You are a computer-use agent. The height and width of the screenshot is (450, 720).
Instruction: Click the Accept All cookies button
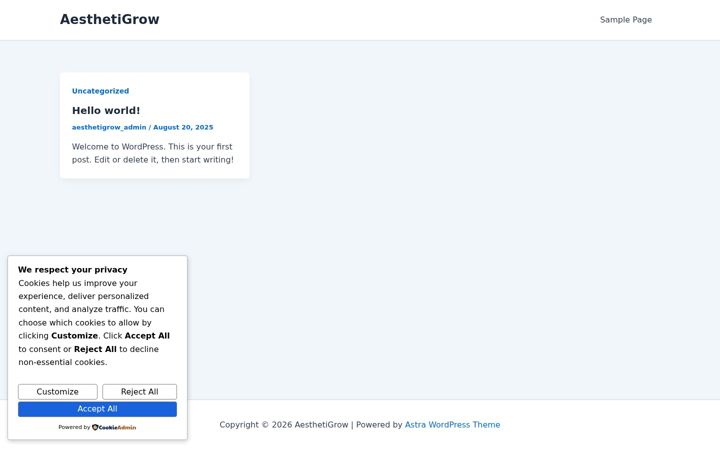tap(97, 409)
